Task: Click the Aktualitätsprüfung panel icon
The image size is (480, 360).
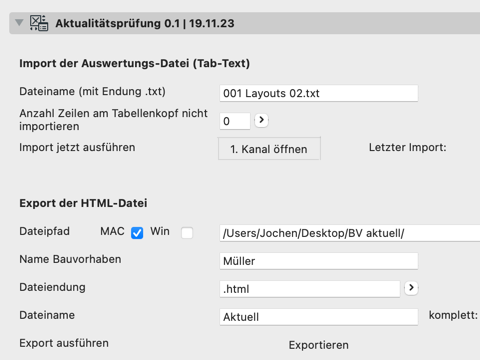Action: pos(39,23)
